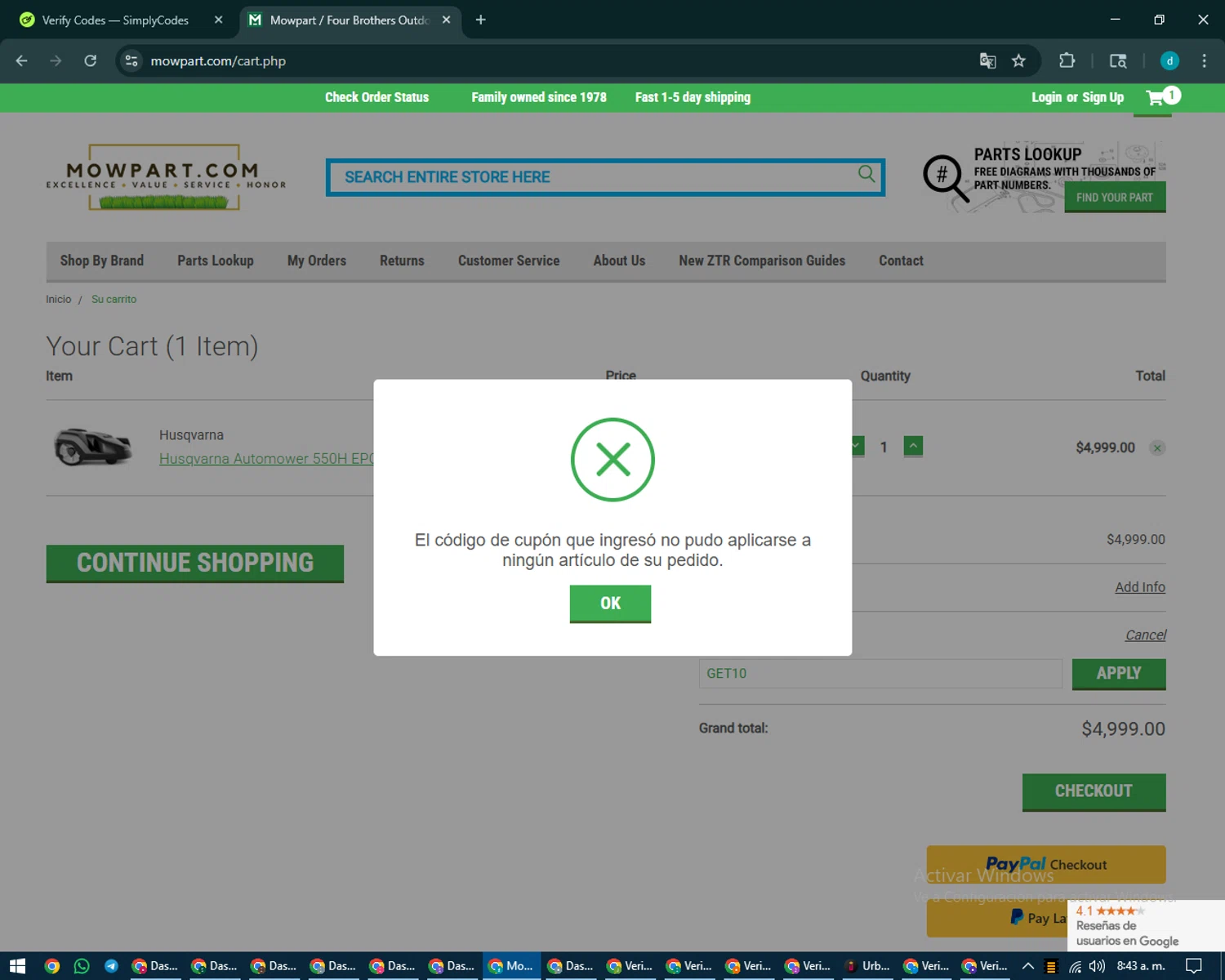
Task: Click the volume icon in system tray
Action: point(1097,966)
